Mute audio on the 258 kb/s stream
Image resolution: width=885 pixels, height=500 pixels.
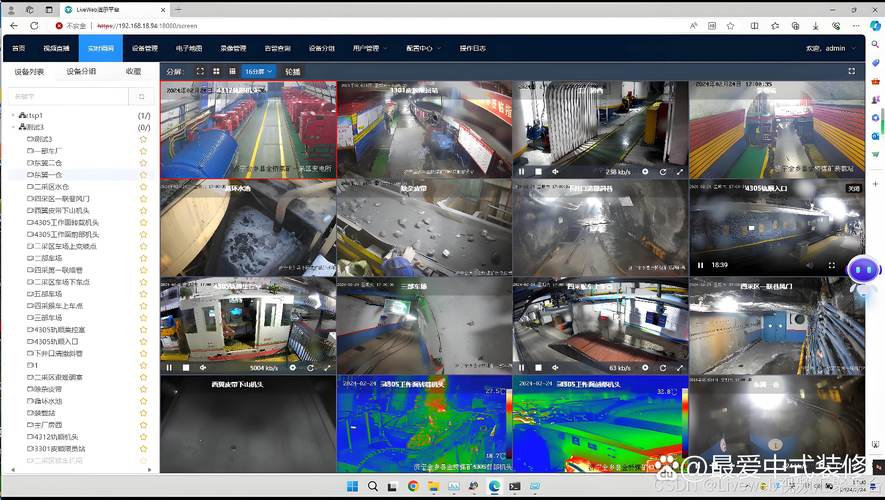pyautogui.click(x=555, y=172)
